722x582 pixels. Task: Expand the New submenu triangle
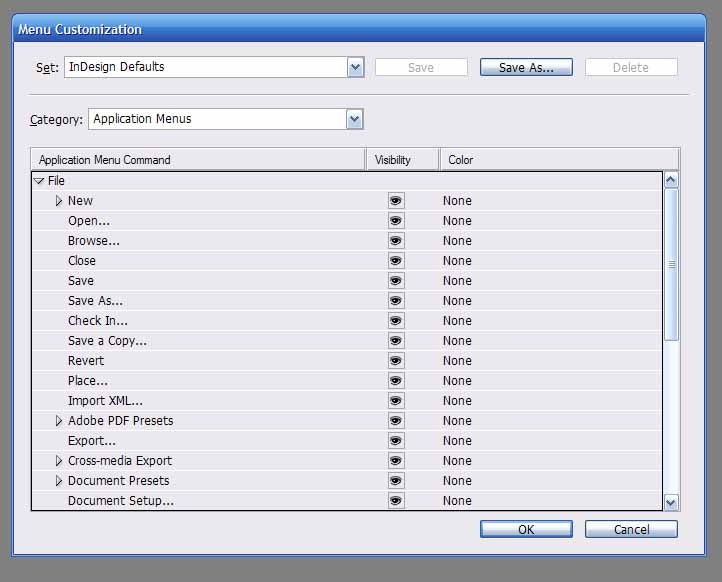coord(58,201)
